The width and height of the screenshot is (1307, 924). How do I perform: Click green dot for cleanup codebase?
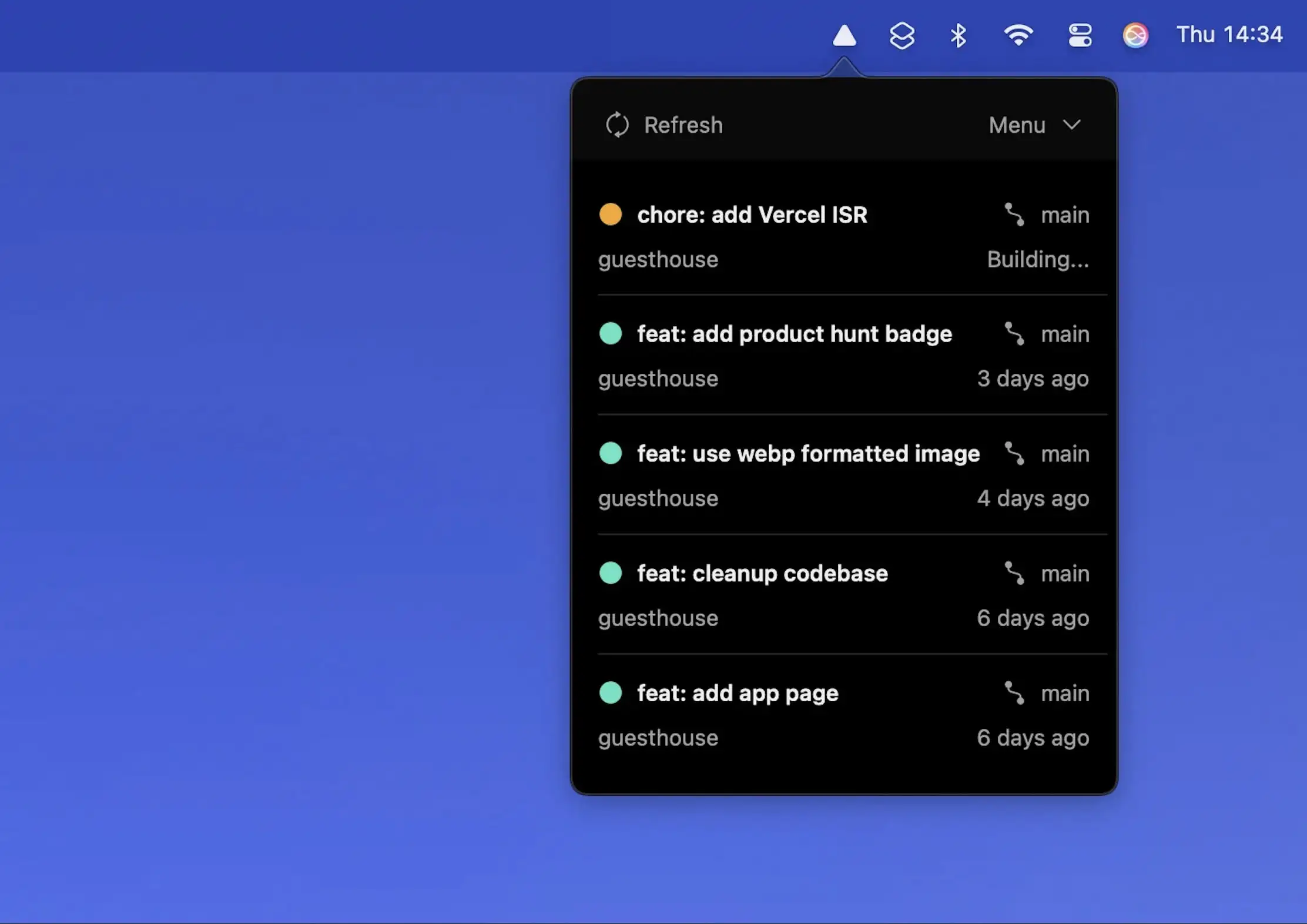point(611,573)
